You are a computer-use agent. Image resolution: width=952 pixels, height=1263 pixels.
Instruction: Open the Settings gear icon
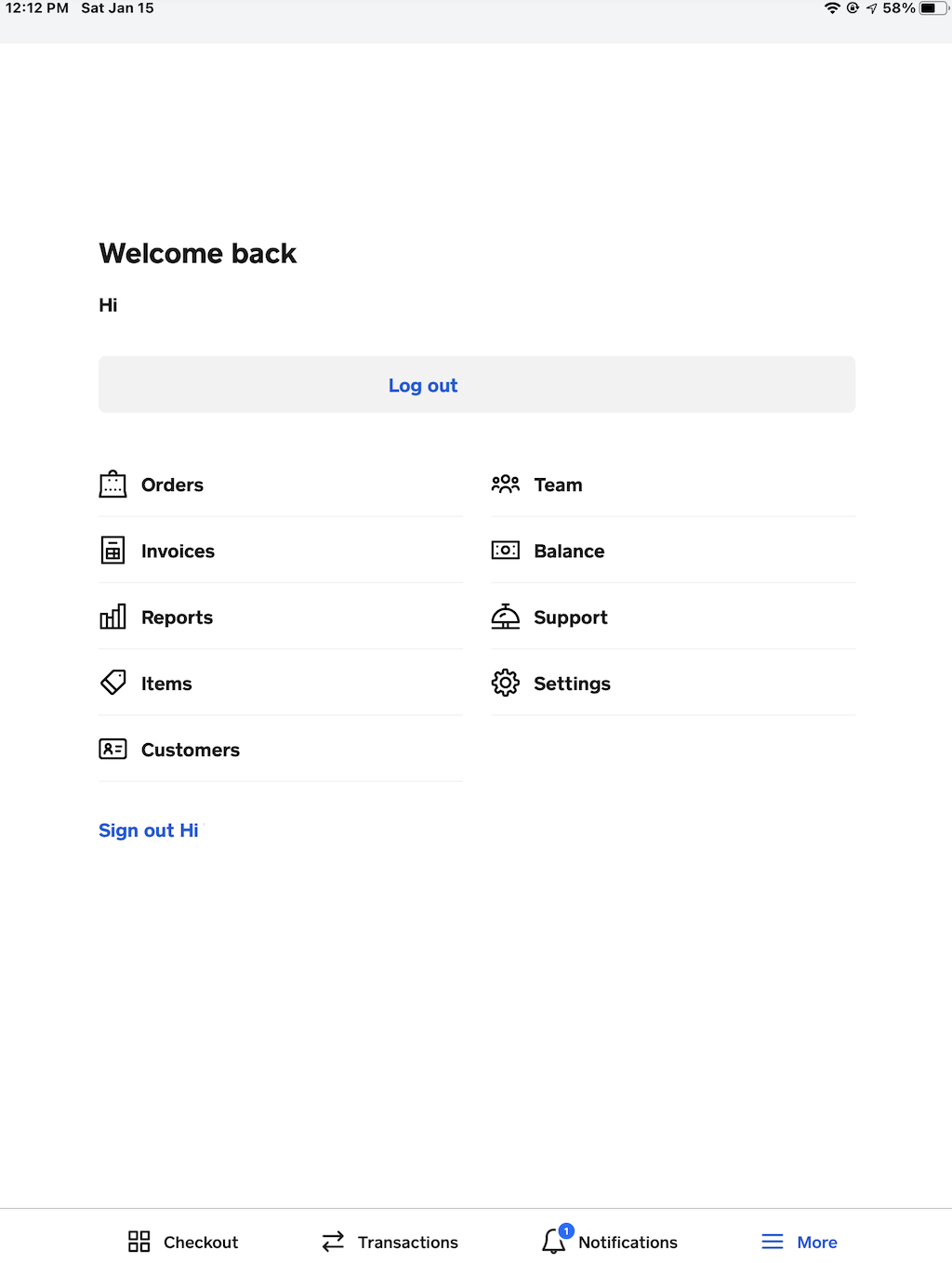[x=505, y=683]
